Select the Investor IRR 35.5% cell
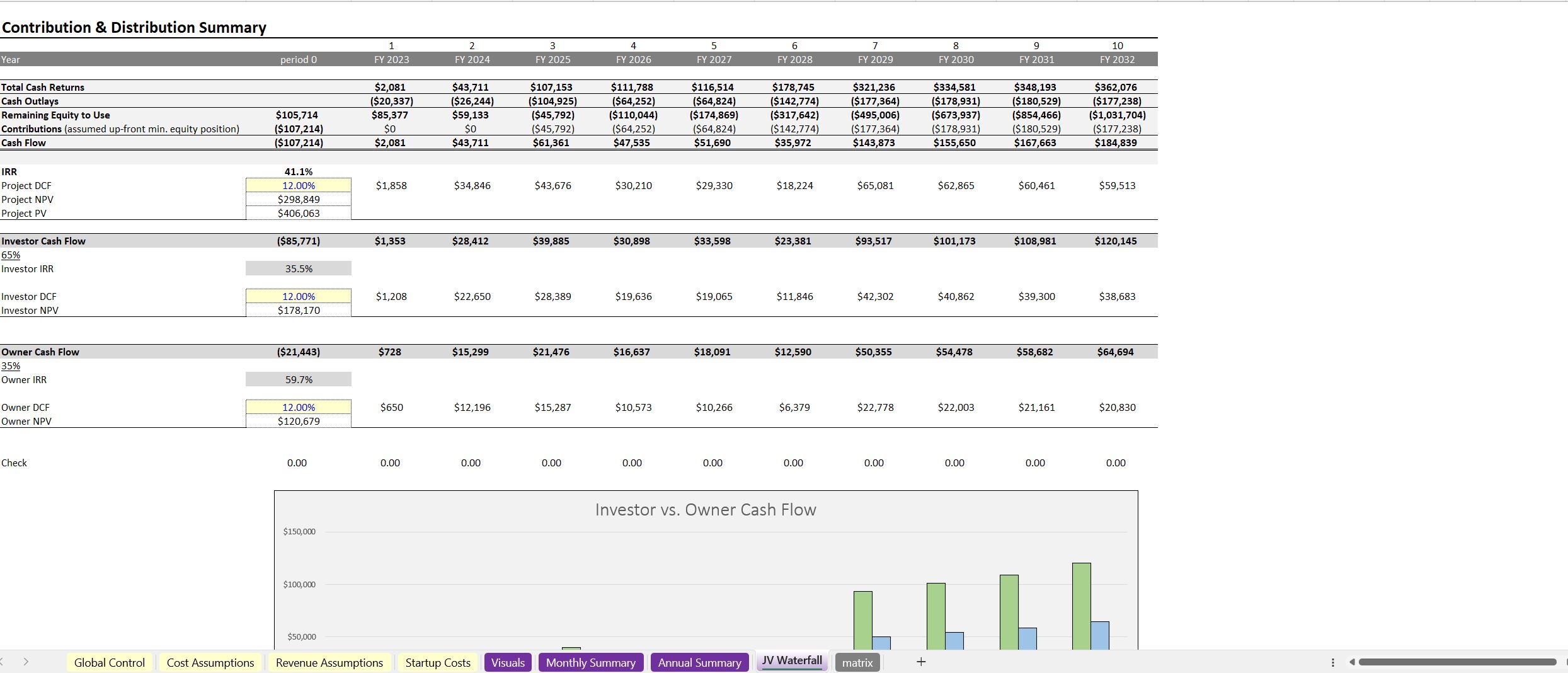 tap(299, 268)
